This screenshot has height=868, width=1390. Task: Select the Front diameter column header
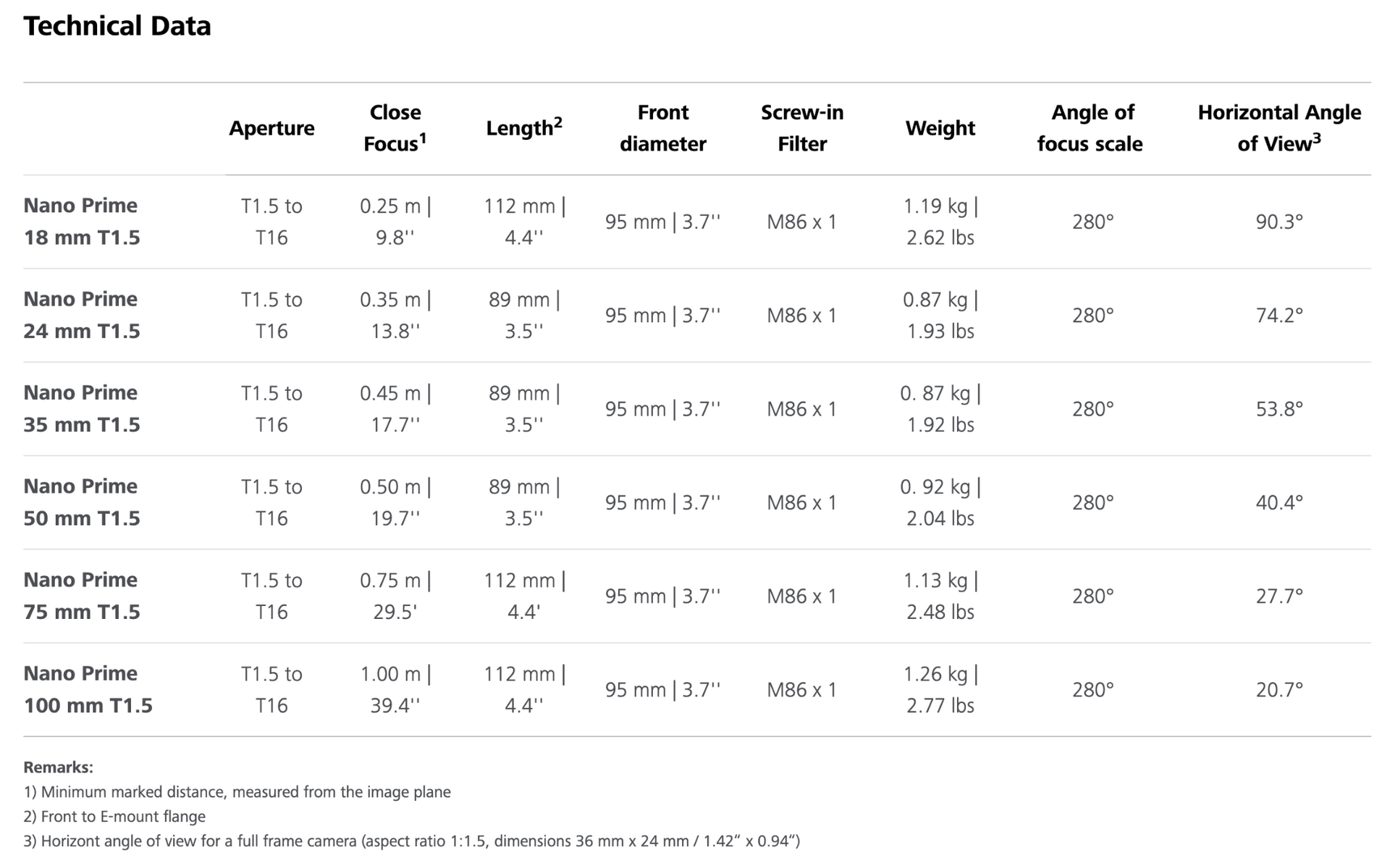[x=662, y=128]
